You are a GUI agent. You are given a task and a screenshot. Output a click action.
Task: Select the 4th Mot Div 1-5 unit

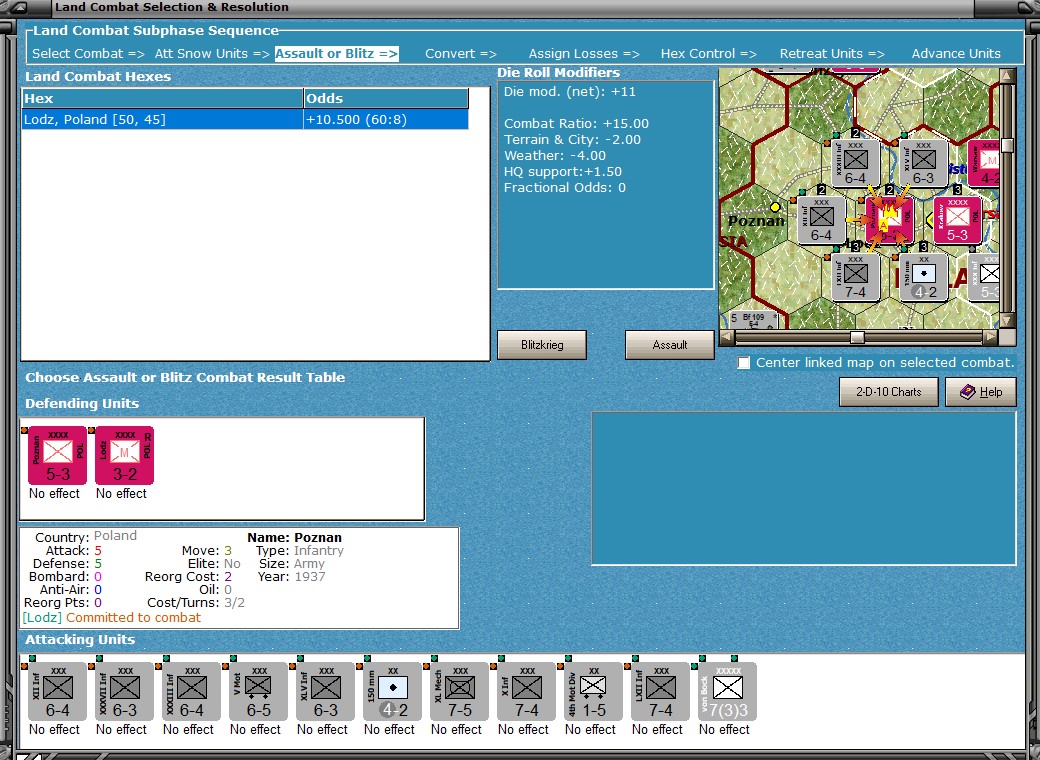tap(594, 691)
